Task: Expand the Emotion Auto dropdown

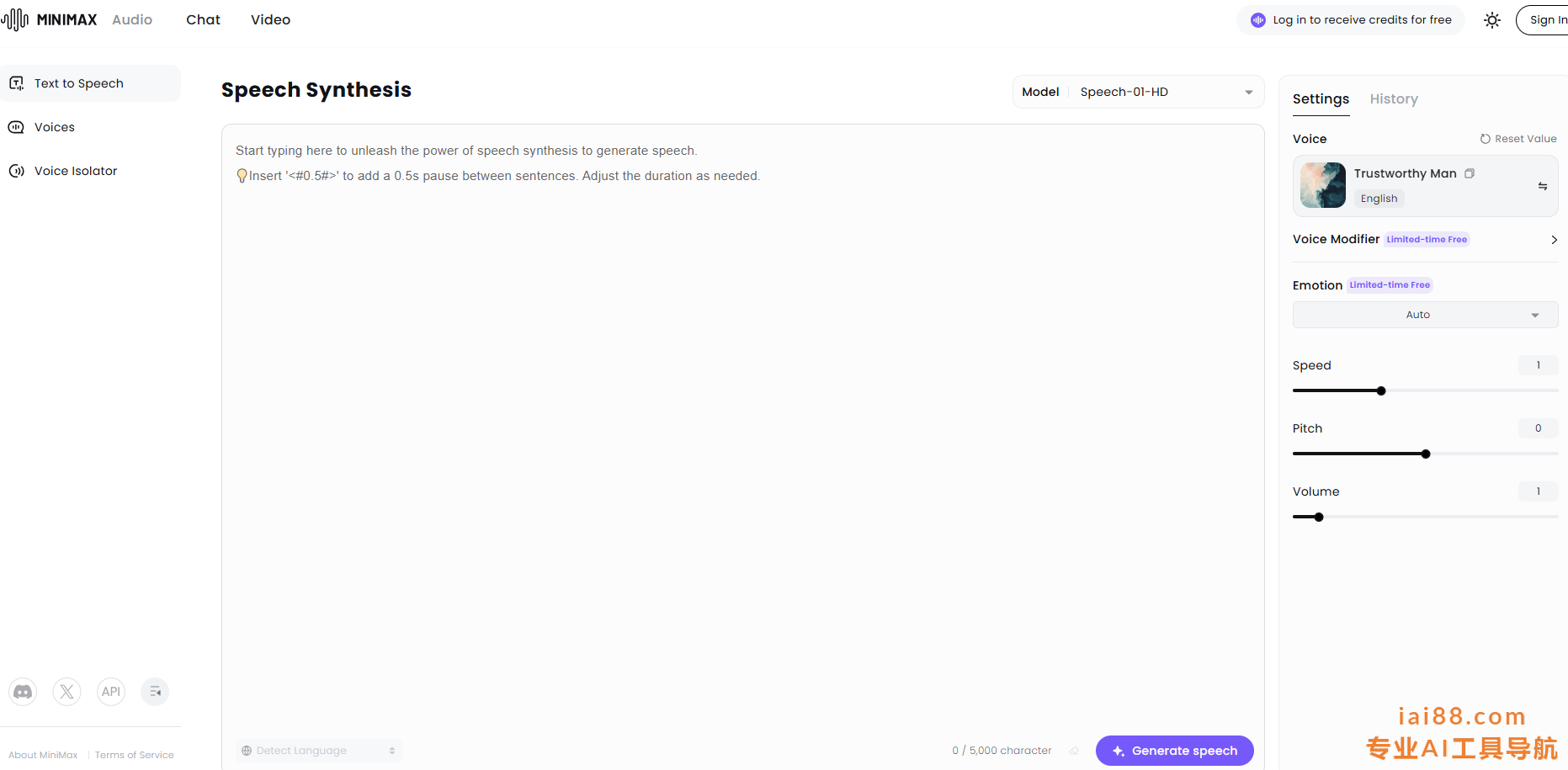Action: (x=1425, y=315)
